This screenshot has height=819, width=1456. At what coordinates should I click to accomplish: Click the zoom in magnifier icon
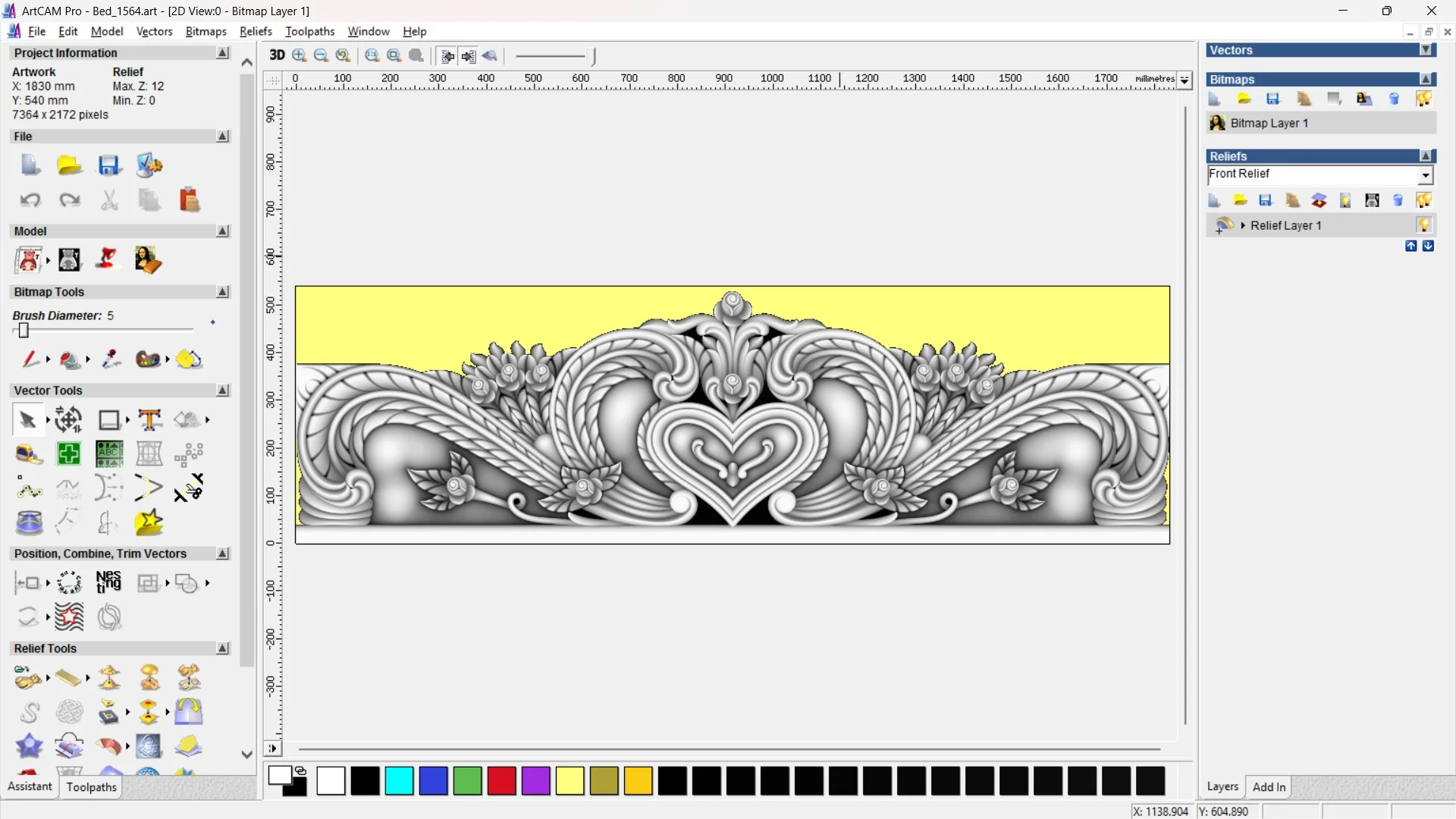click(299, 55)
